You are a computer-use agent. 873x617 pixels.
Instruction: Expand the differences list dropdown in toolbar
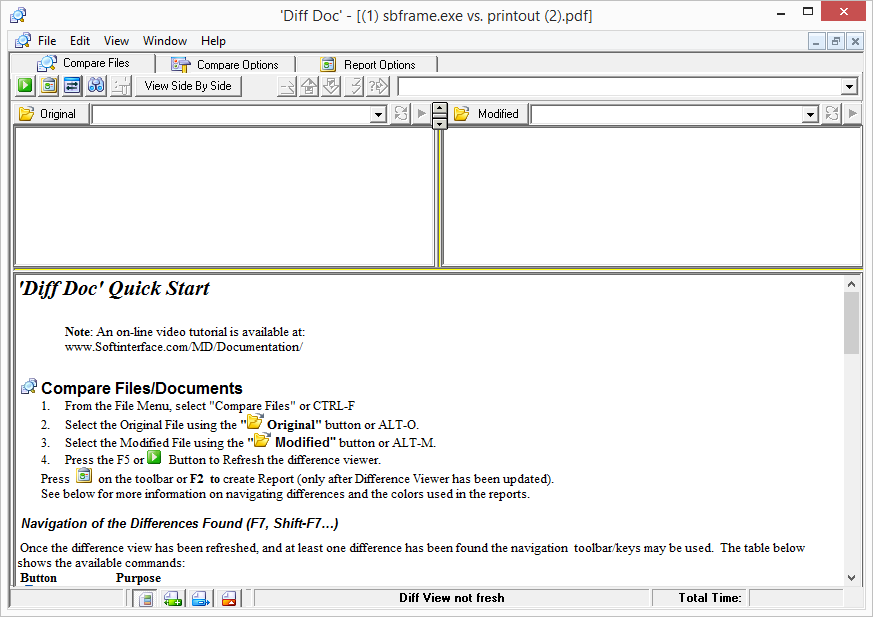pyautogui.click(x=849, y=86)
